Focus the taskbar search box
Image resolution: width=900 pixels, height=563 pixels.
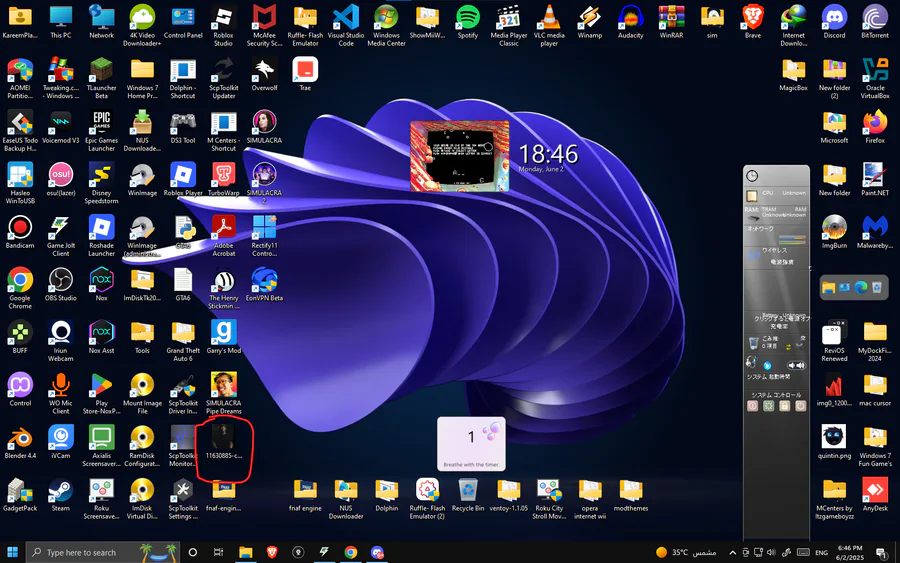pos(103,552)
